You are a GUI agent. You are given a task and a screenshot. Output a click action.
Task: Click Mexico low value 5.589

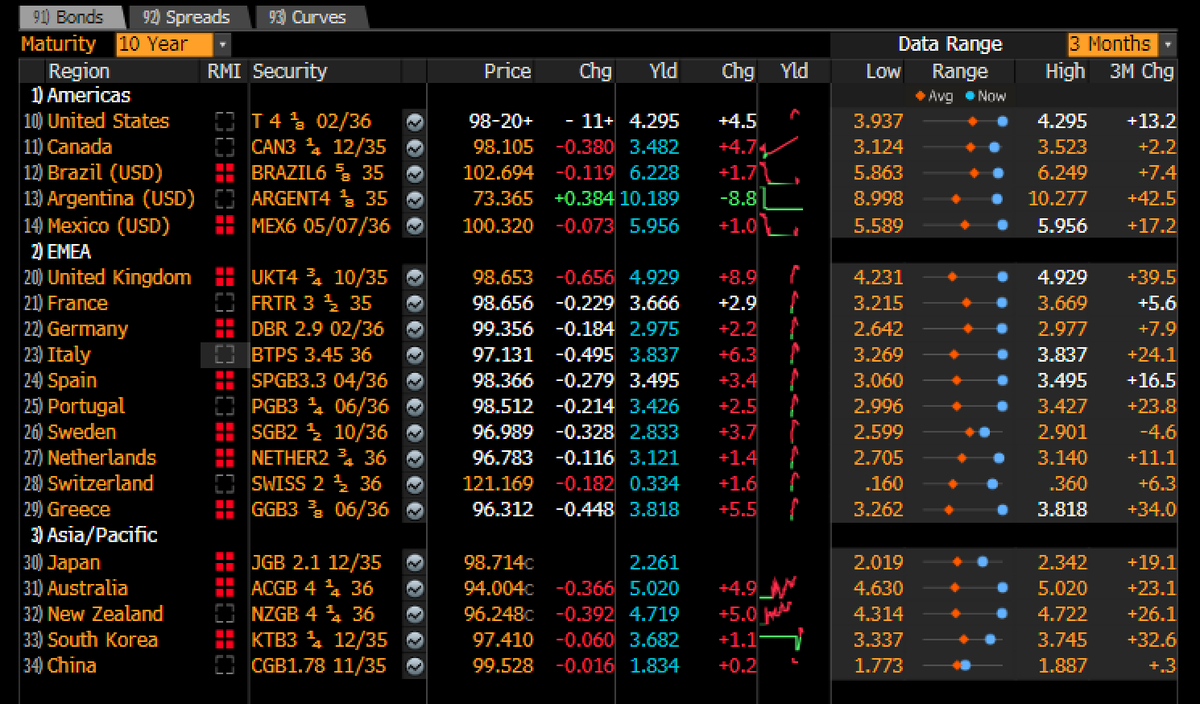pos(878,226)
